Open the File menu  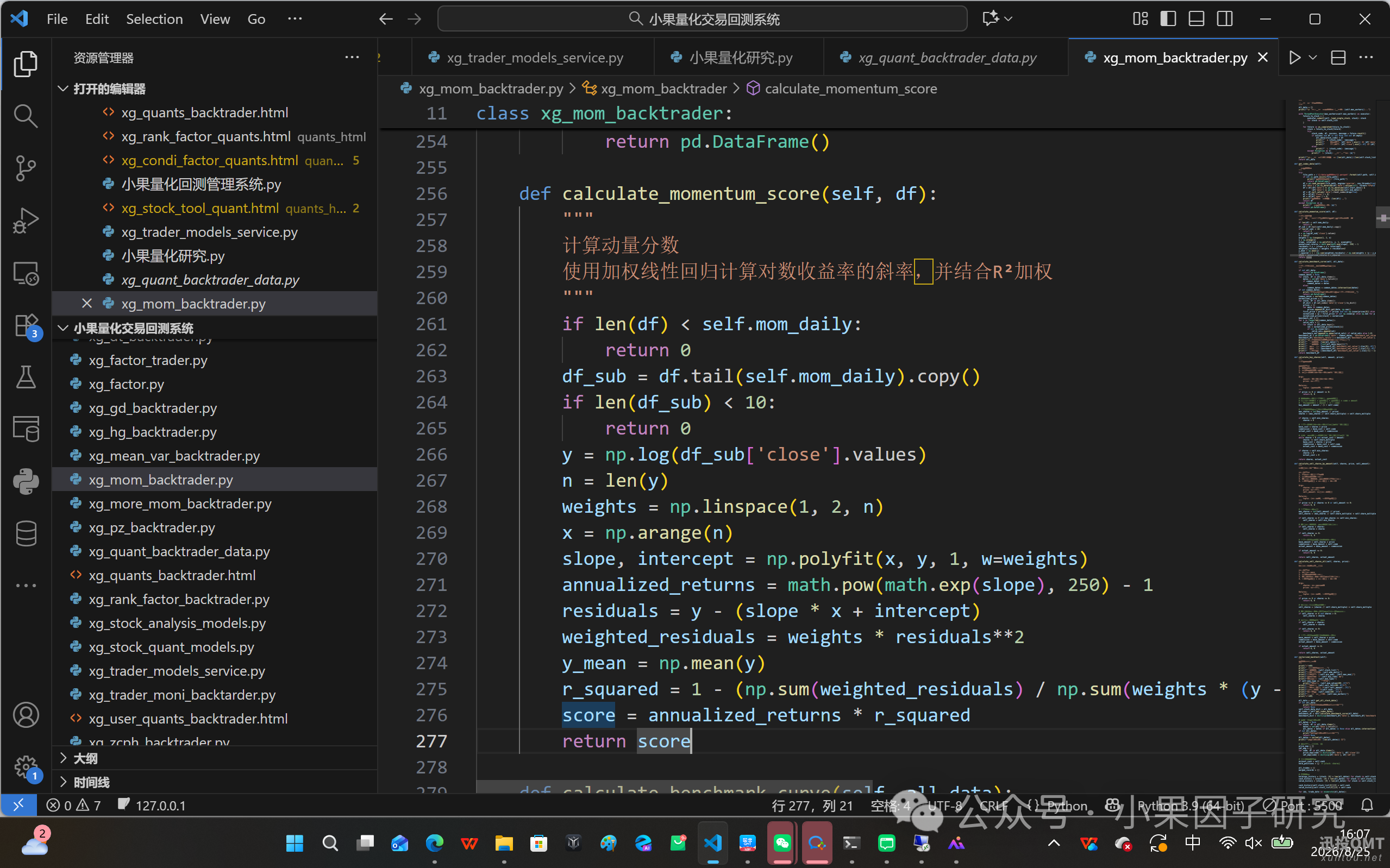click(x=57, y=19)
